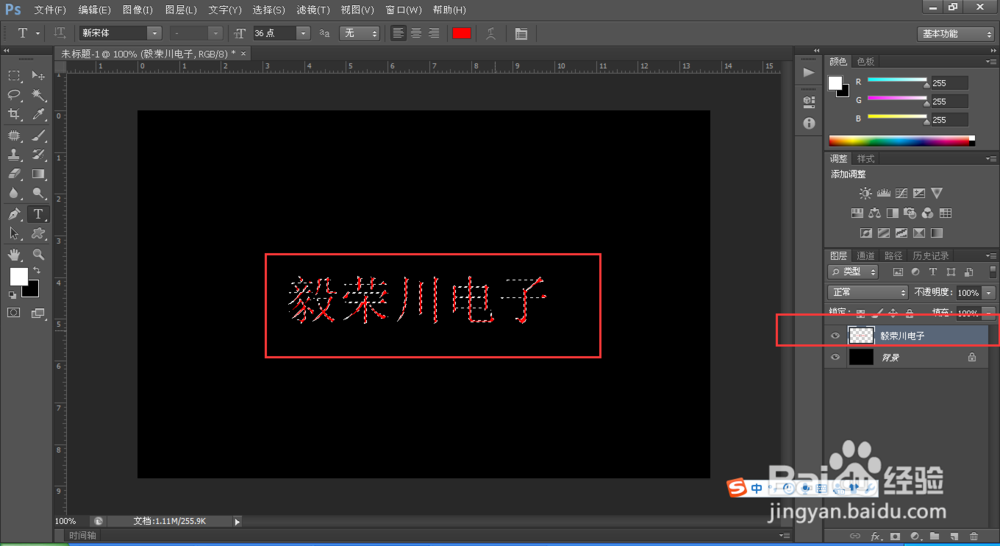Open the 滤镜(T) menu
Viewport: 1000px width, 546px height.
[313, 10]
